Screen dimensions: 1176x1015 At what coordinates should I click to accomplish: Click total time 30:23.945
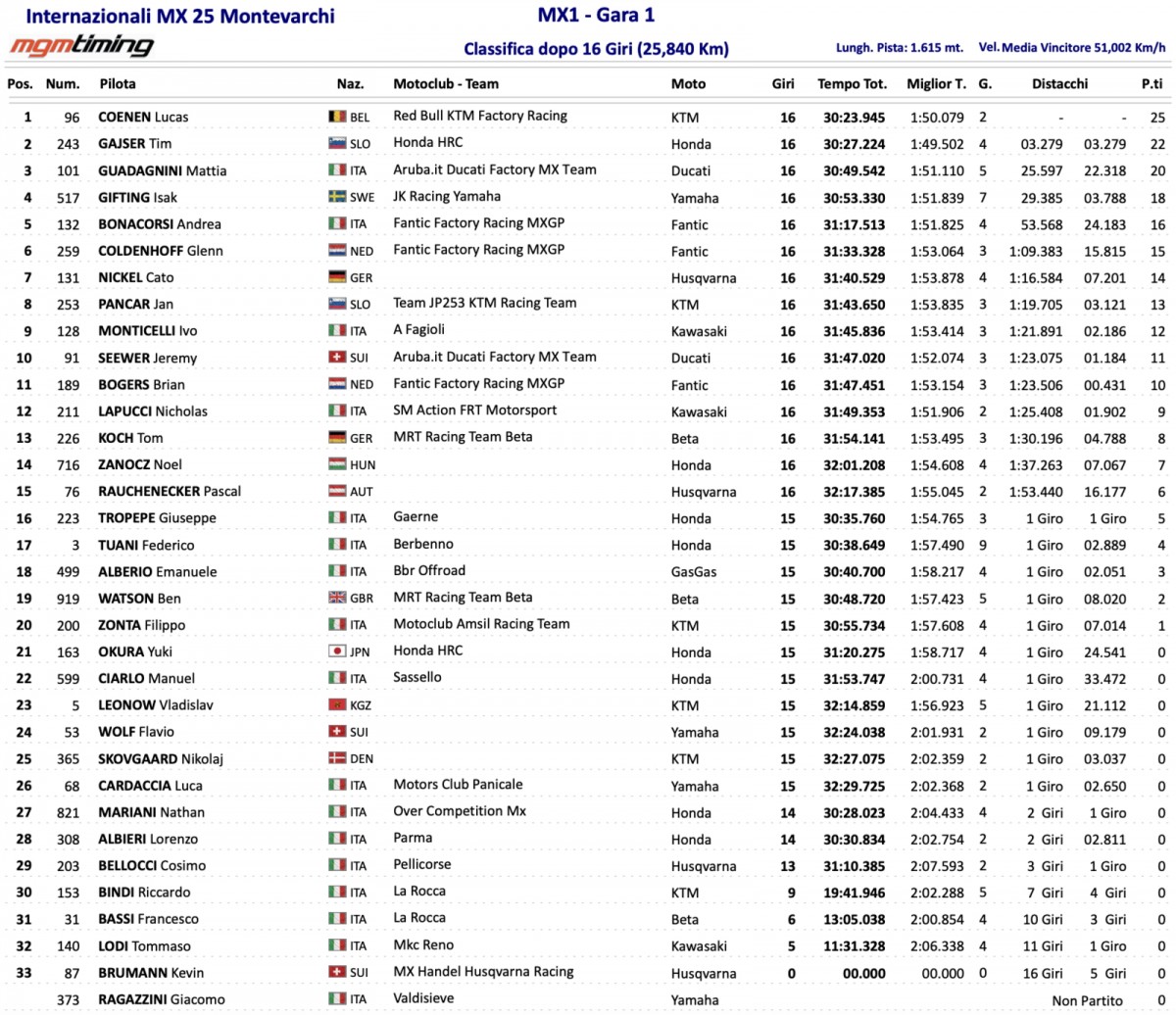(854, 118)
